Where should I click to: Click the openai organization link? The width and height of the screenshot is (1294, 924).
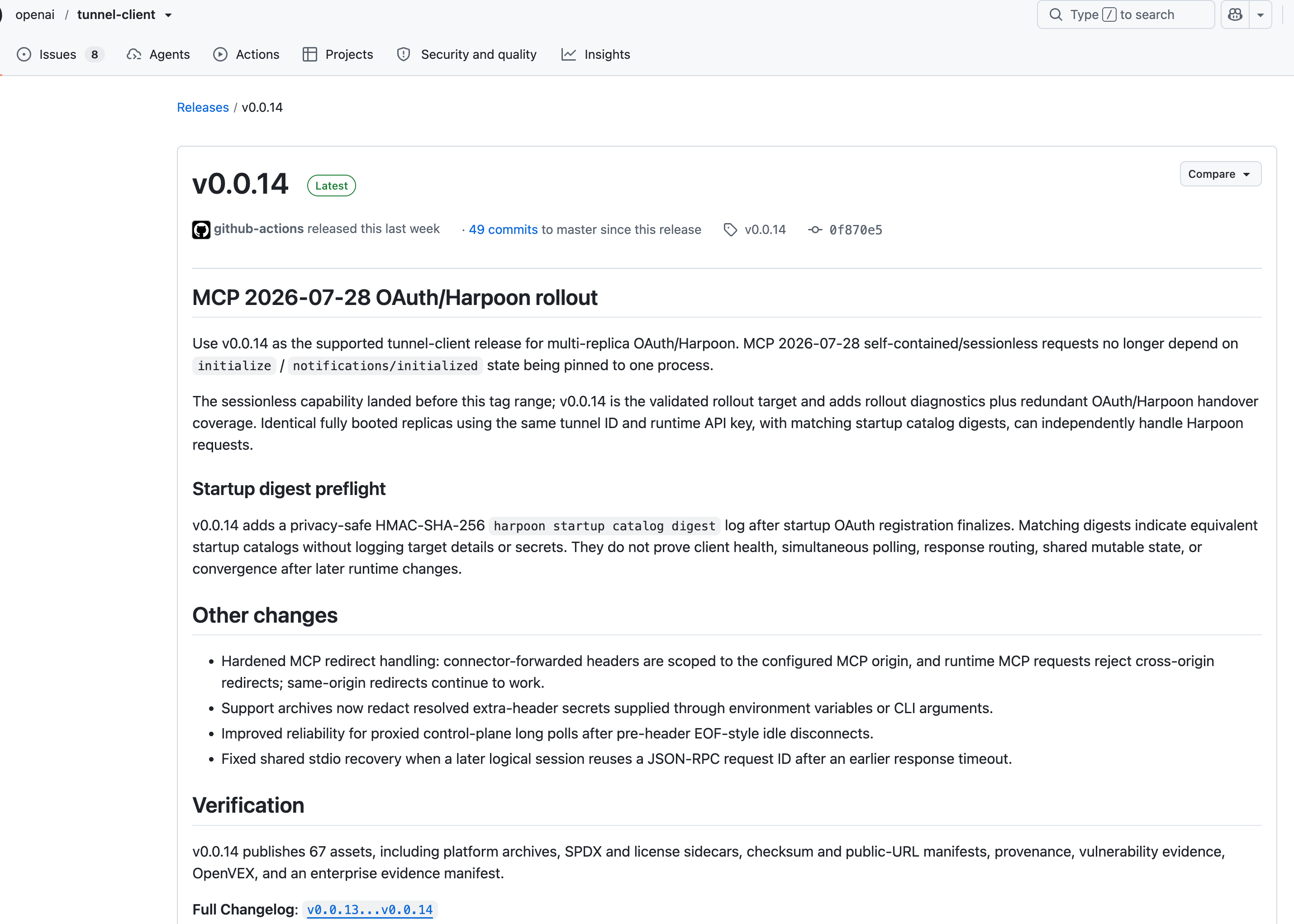click(x=35, y=15)
